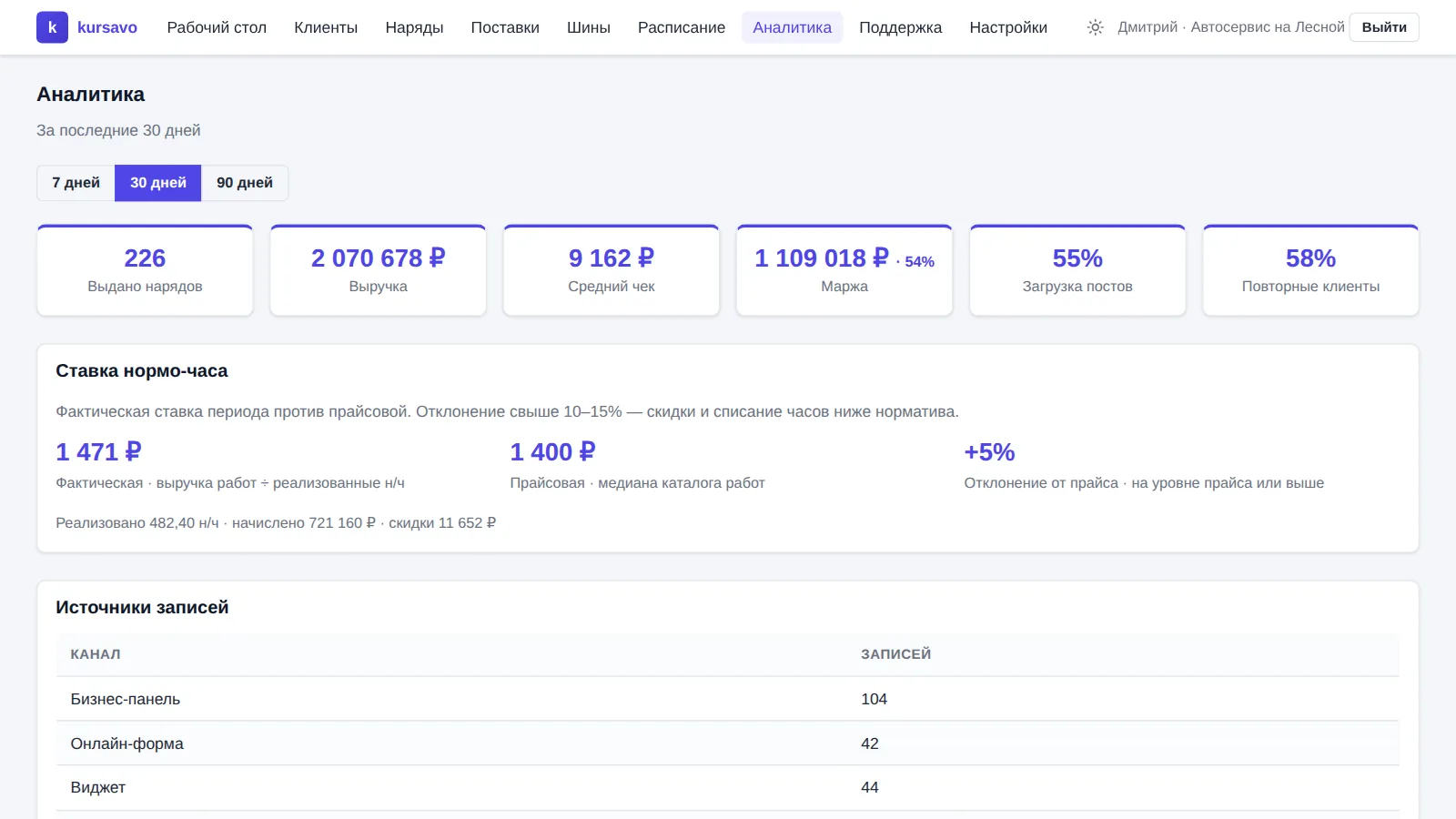Go to Настройки
Image resolution: width=1456 pixels, height=819 pixels.
1008,27
